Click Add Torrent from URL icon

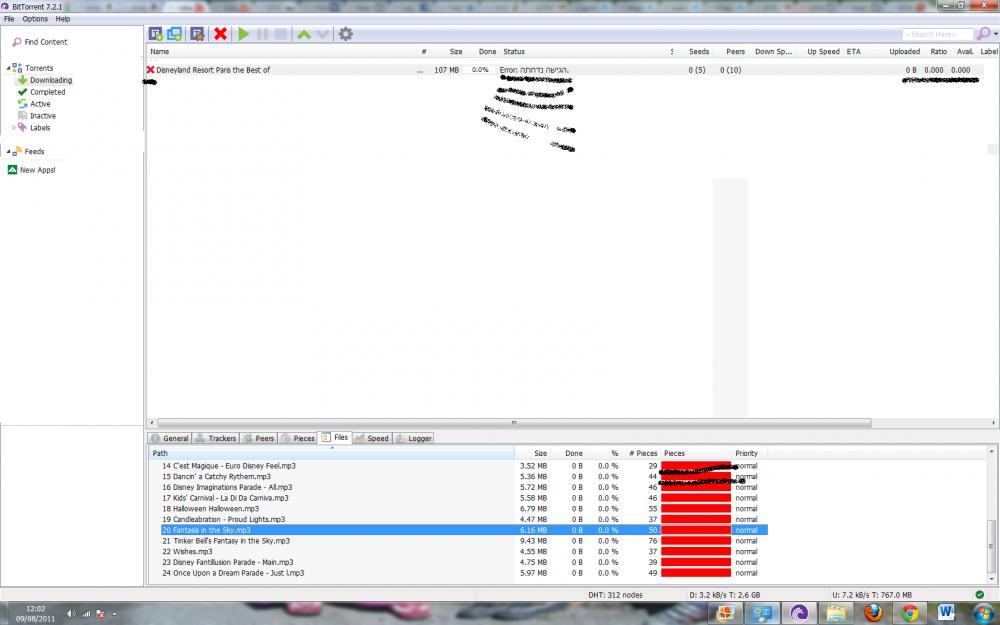[x=174, y=34]
